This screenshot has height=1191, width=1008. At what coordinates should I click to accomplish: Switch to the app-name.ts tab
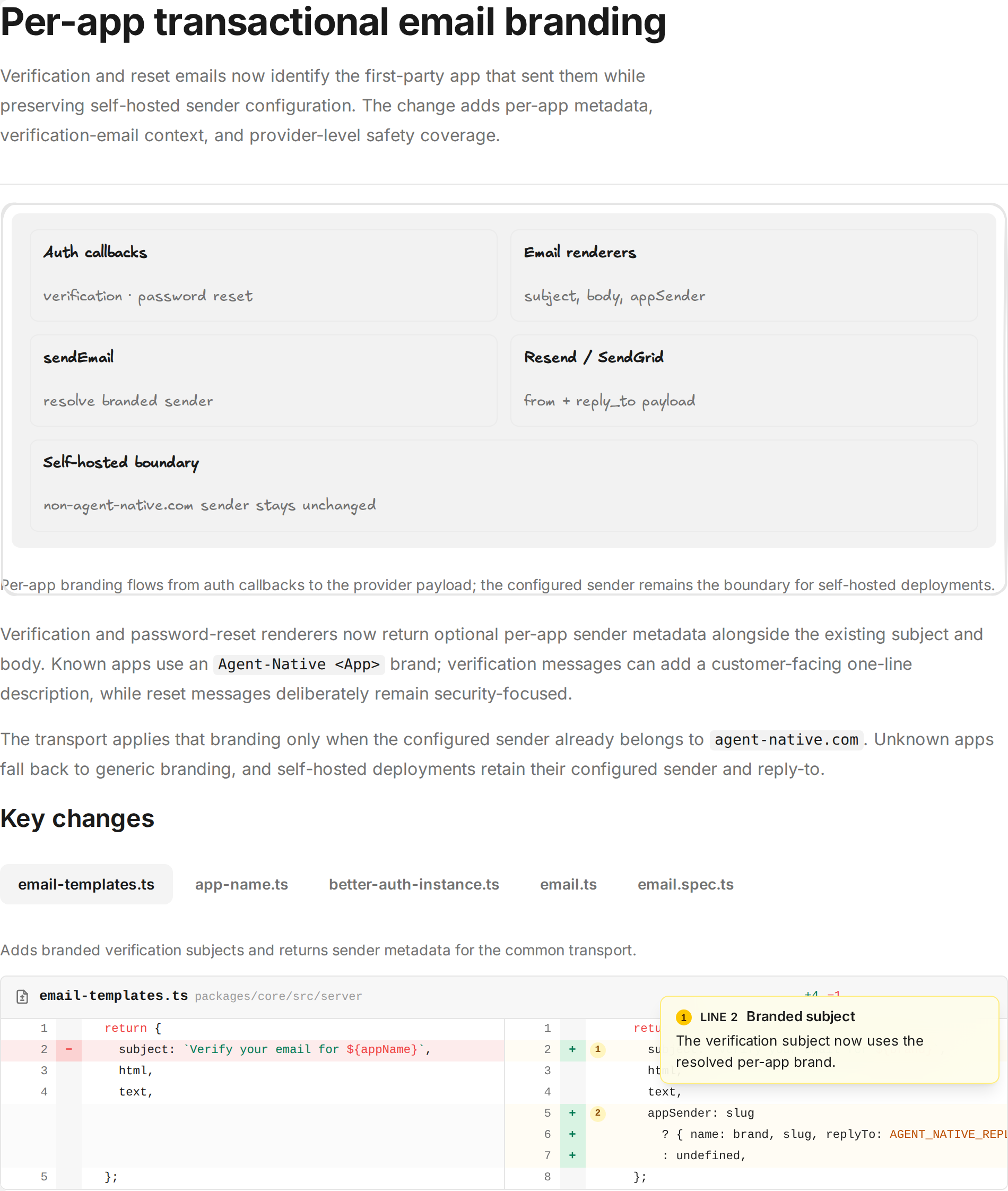(241, 884)
